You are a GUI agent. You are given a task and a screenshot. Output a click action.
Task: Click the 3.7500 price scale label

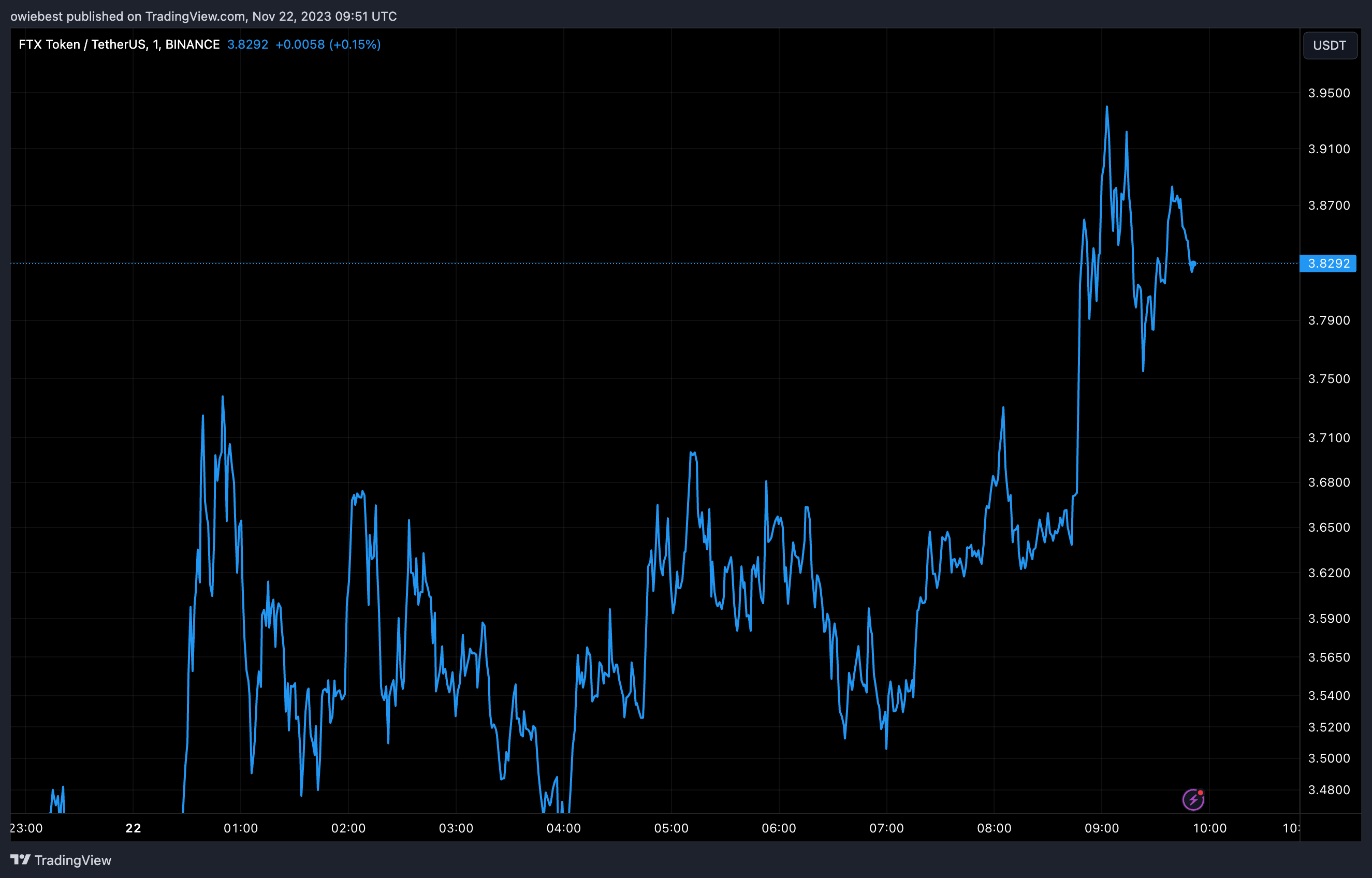coord(1329,378)
